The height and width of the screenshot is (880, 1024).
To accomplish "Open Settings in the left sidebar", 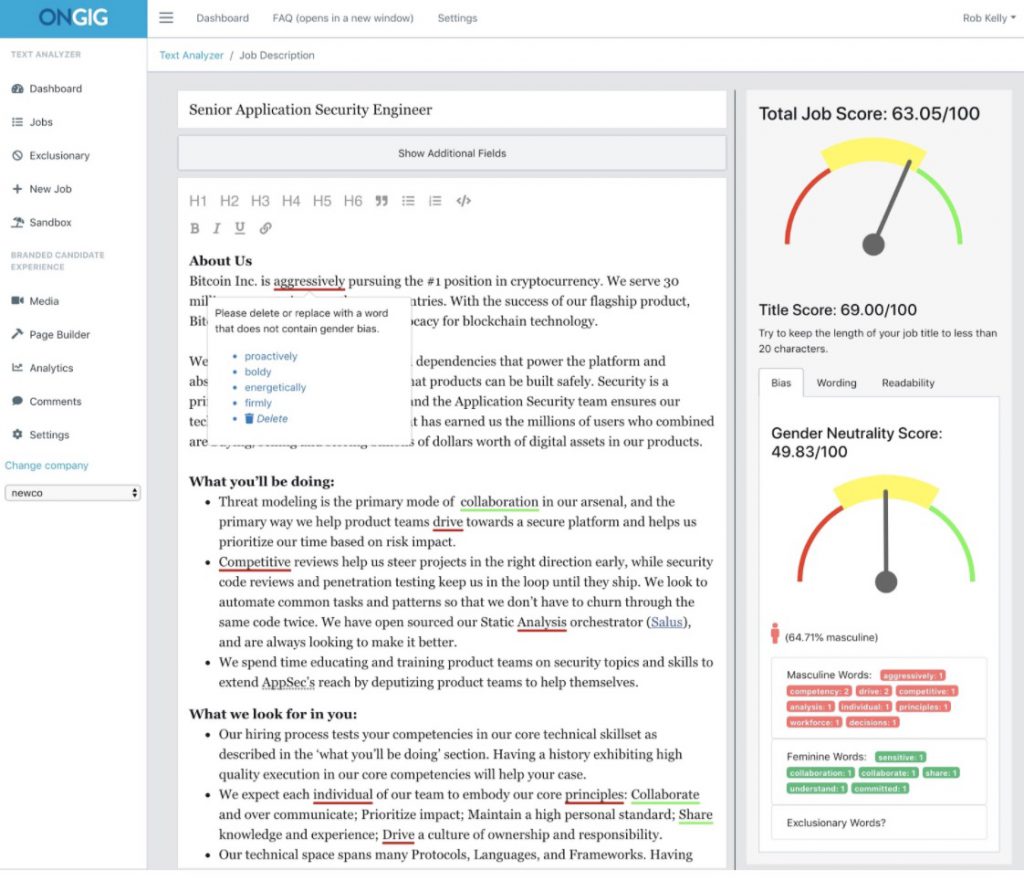I will point(40,434).
